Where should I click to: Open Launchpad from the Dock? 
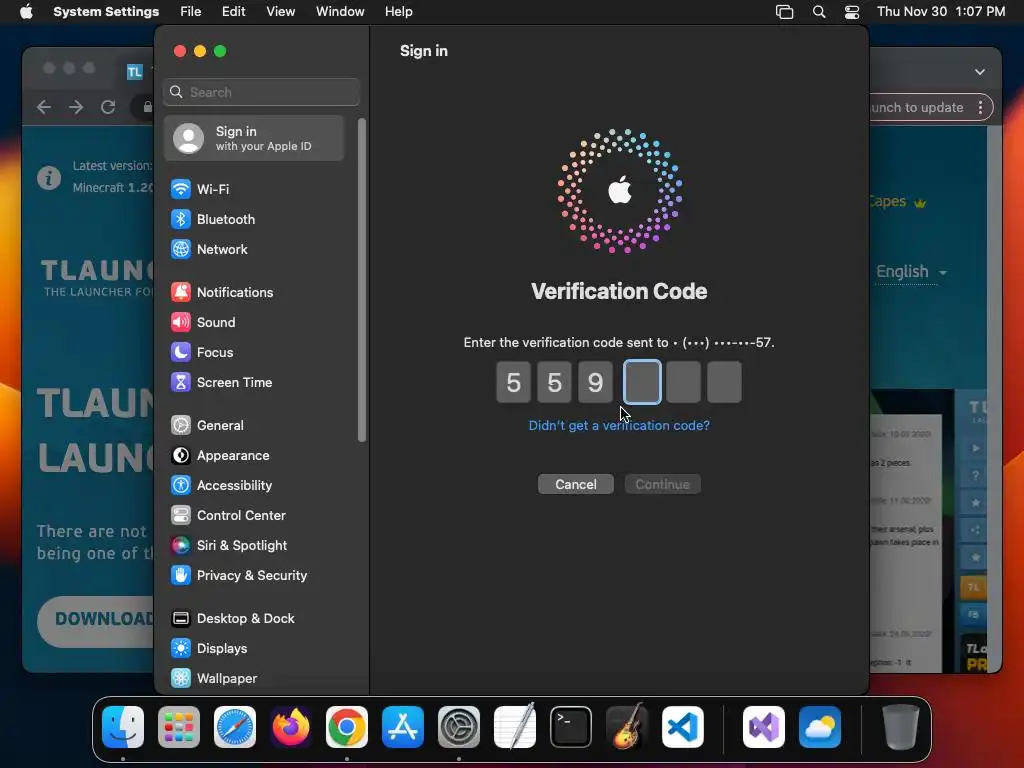179,727
